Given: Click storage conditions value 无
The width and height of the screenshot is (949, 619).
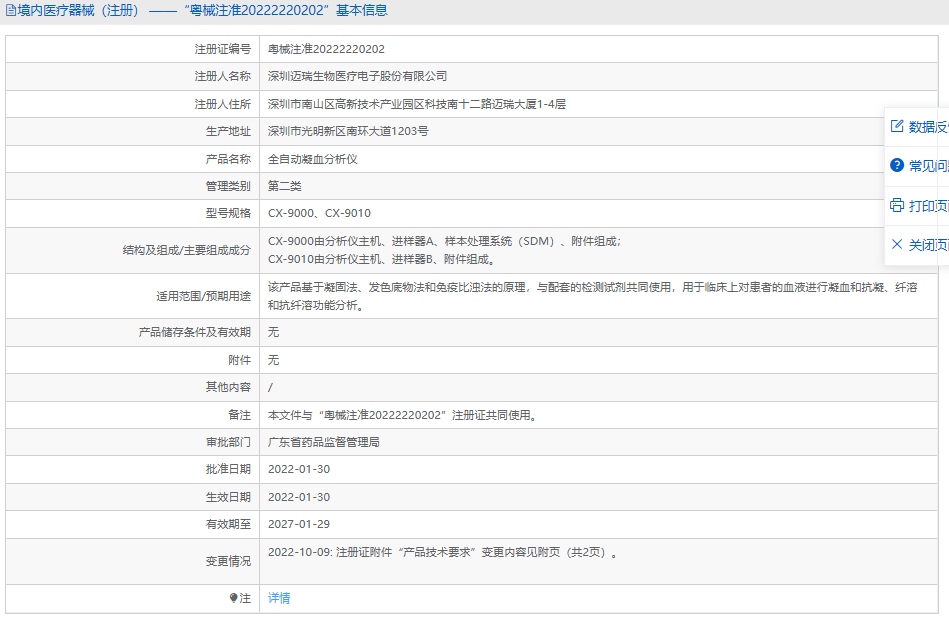Looking at the screenshot, I should pyautogui.click(x=273, y=332).
